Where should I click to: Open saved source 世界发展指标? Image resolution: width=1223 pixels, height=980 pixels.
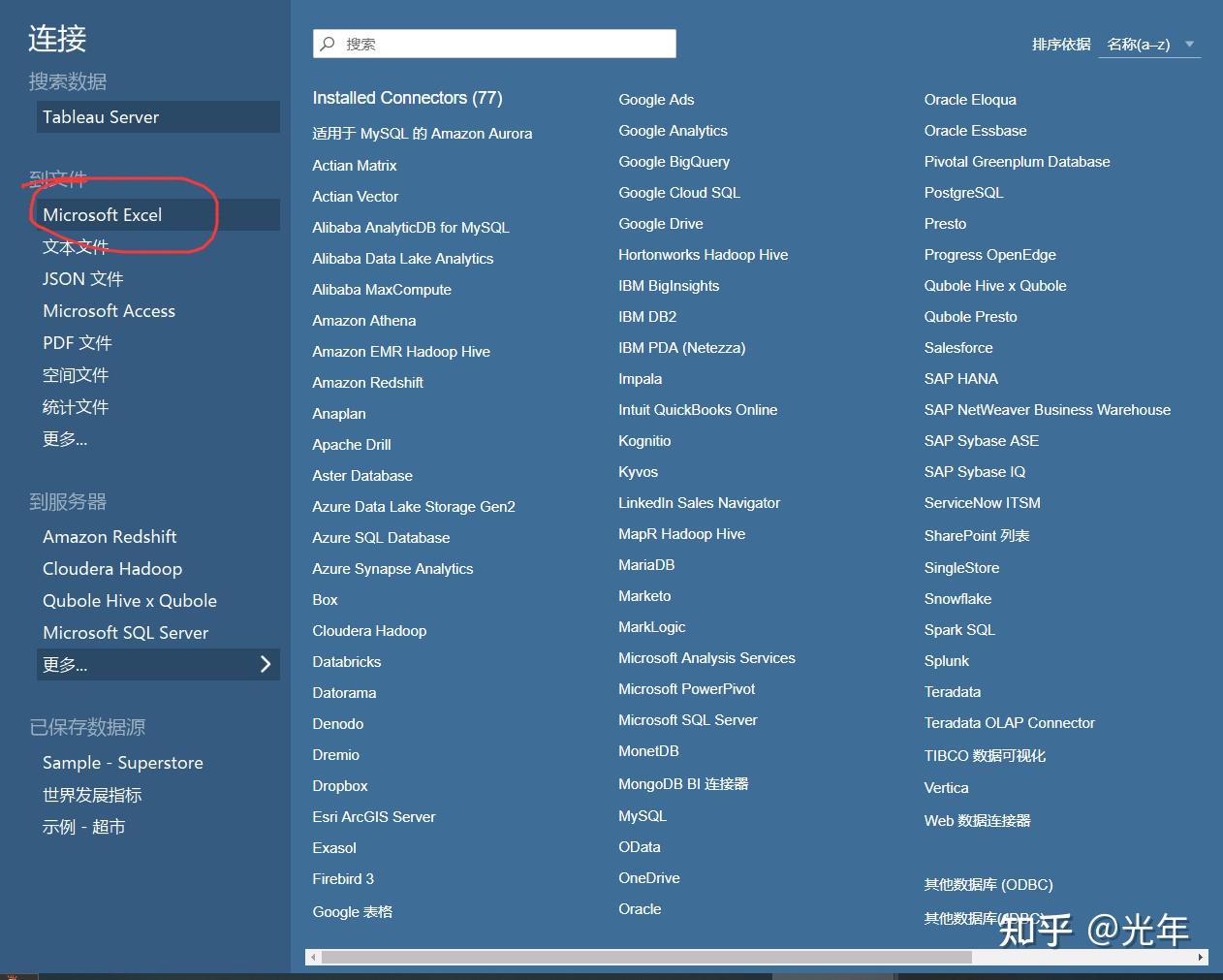click(92, 795)
